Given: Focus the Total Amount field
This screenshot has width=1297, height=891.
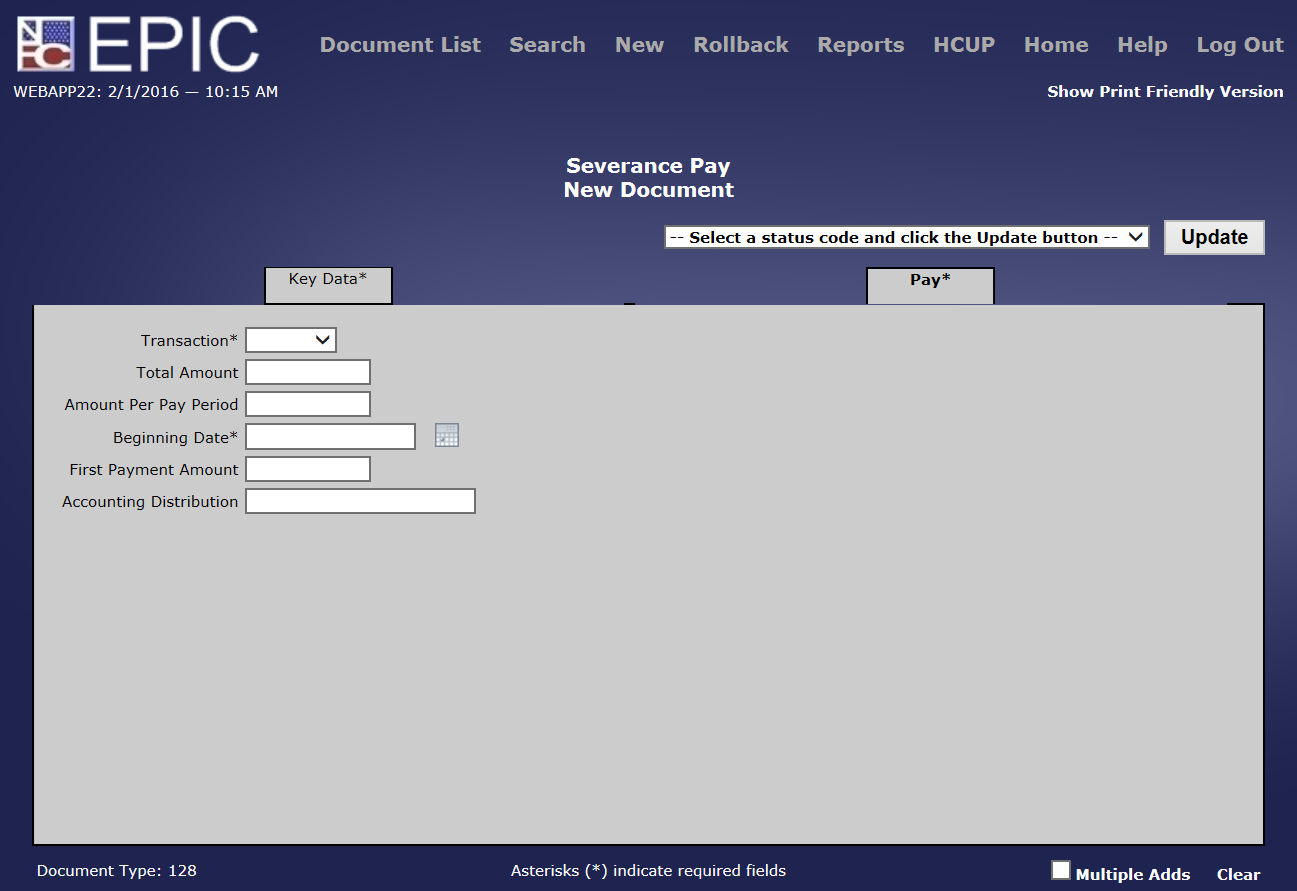Looking at the screenshot, I should coord(308,372).
